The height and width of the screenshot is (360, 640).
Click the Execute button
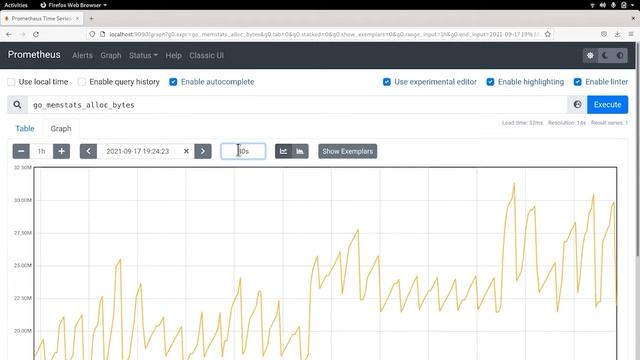coord(607,105)
